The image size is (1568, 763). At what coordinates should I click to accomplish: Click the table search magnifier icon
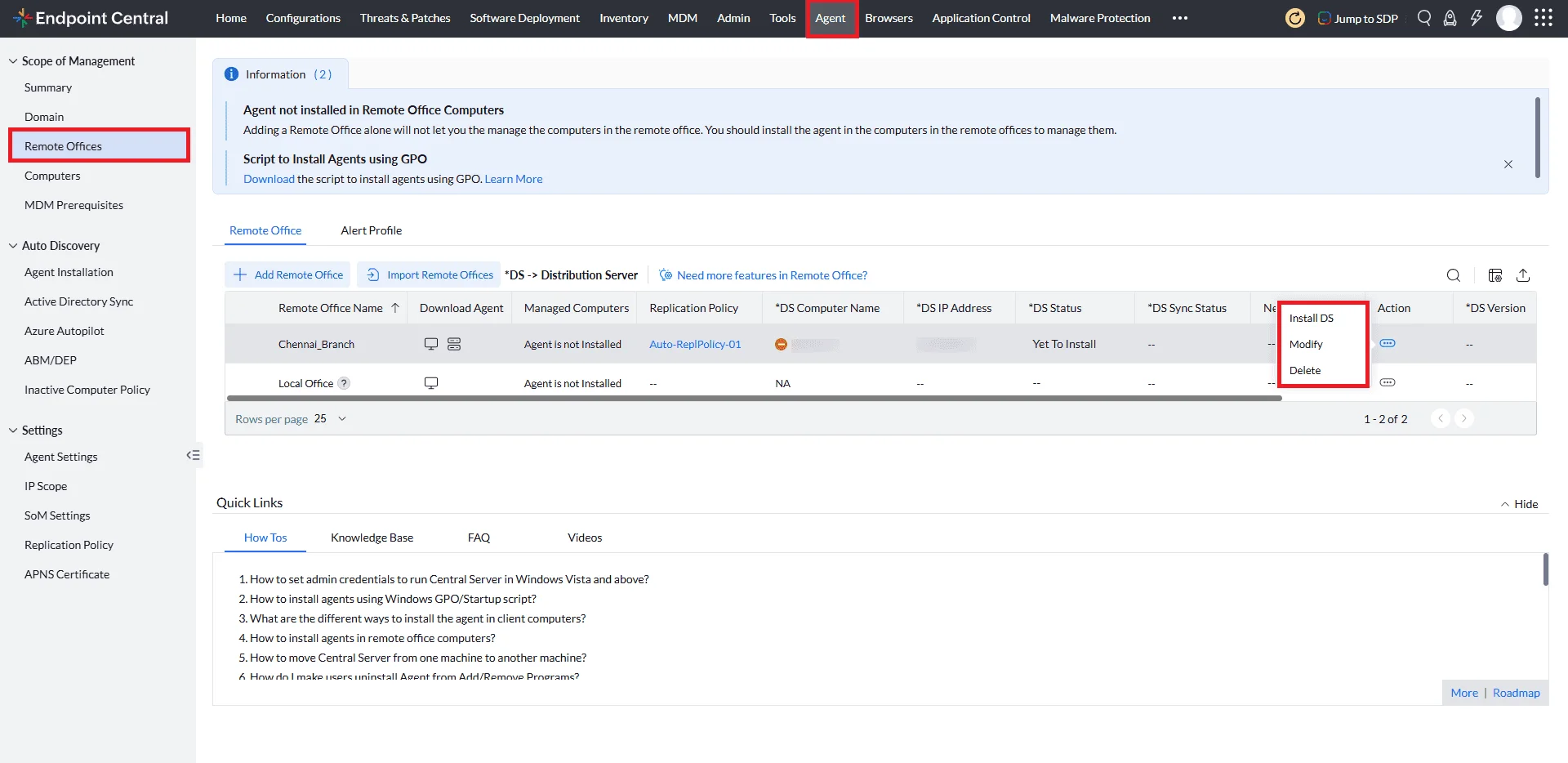[1454, 275]
